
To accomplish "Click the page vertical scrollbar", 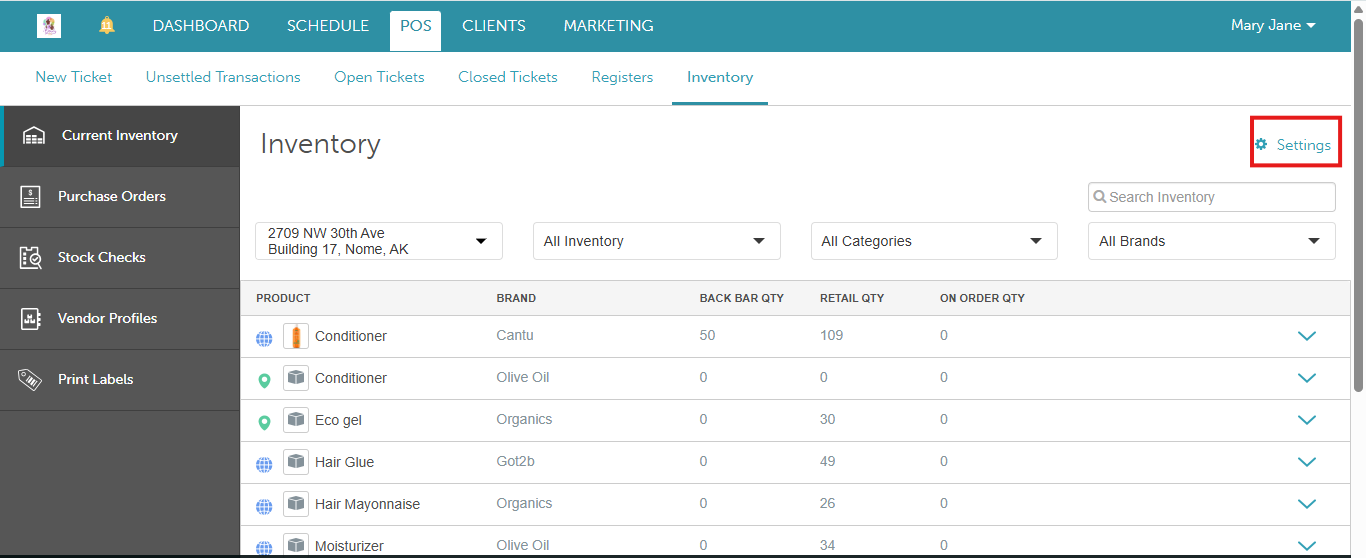I will (1358, 205).
